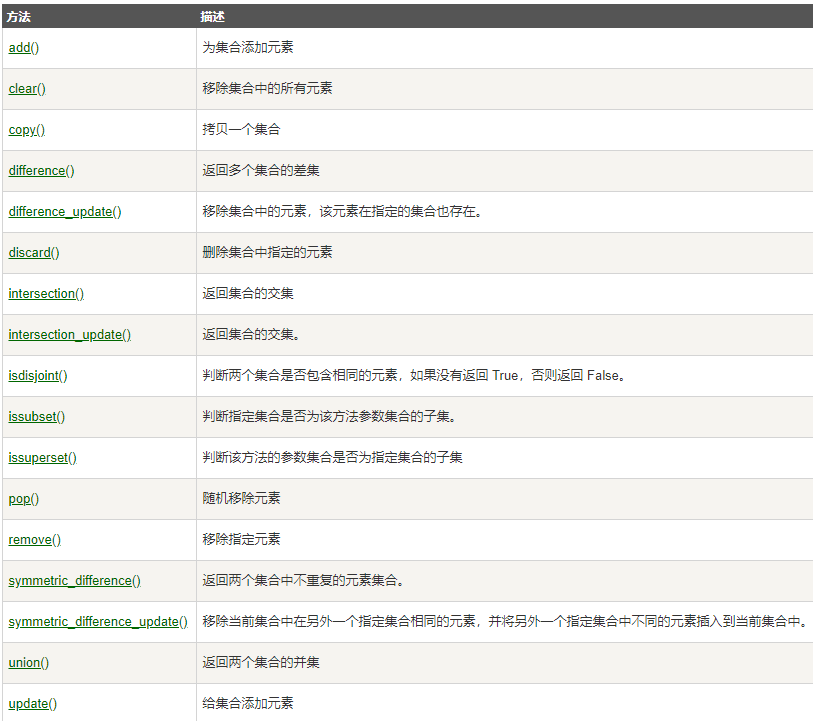The height and width of the screenshot is (721, 813).
Task: Go to the difference_update() link
Action: pos(65,212)
